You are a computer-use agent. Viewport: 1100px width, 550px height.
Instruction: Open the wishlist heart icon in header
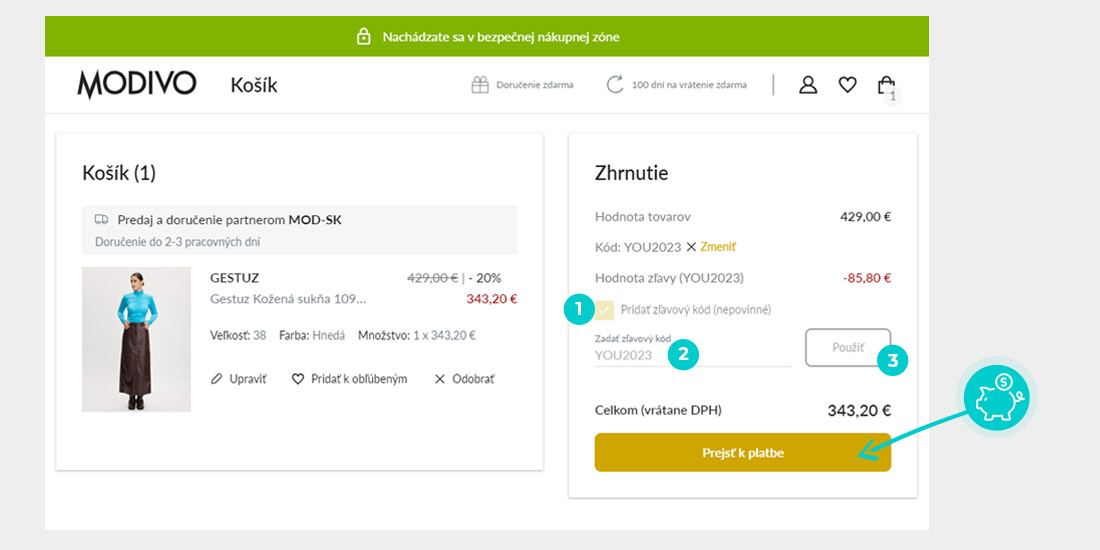[848, 85]
